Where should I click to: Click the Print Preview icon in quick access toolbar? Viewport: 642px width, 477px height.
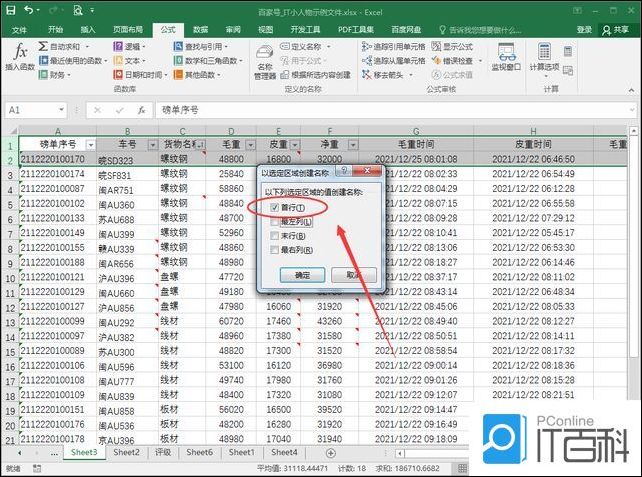click(78, 10)
